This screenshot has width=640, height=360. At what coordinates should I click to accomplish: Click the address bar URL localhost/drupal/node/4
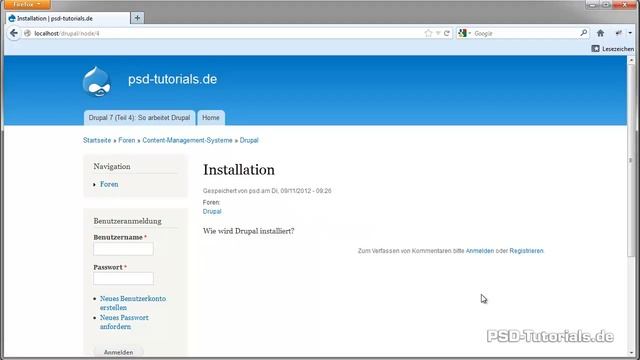pos(67,33)
